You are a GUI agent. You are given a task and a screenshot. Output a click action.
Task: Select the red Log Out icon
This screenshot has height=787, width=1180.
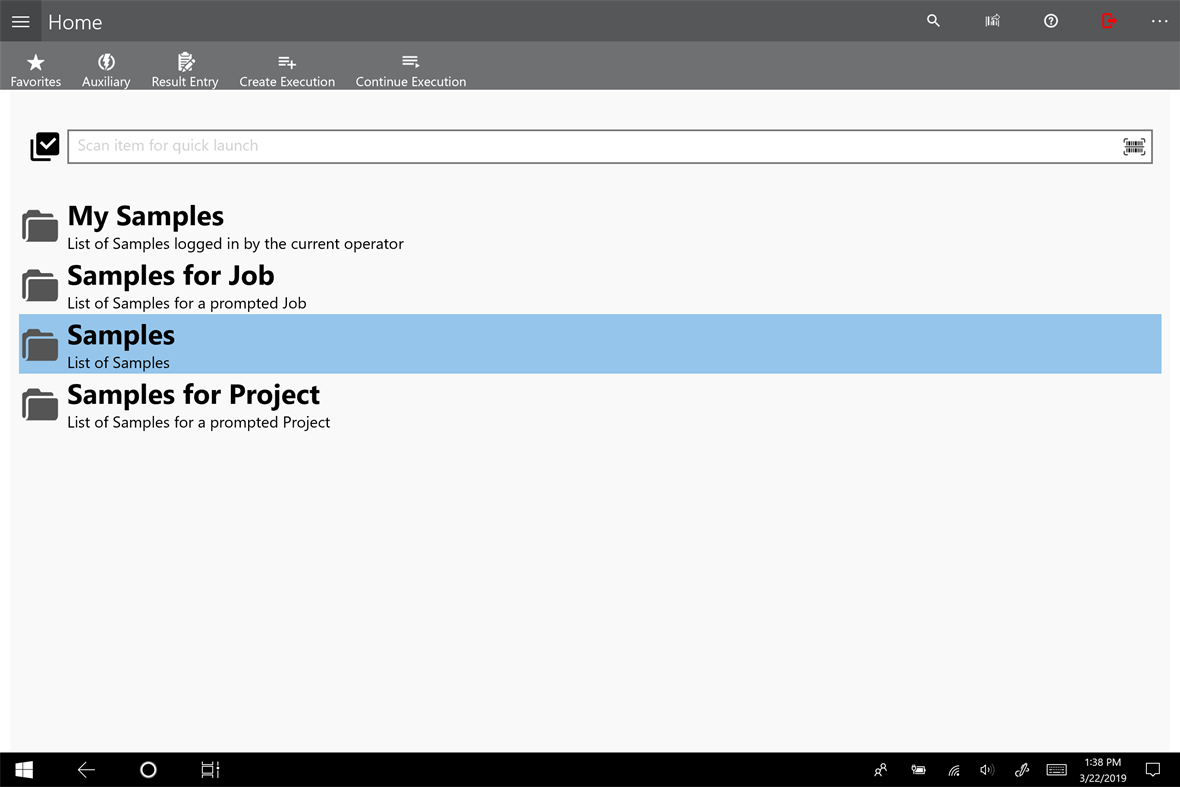coord(1109,20)
